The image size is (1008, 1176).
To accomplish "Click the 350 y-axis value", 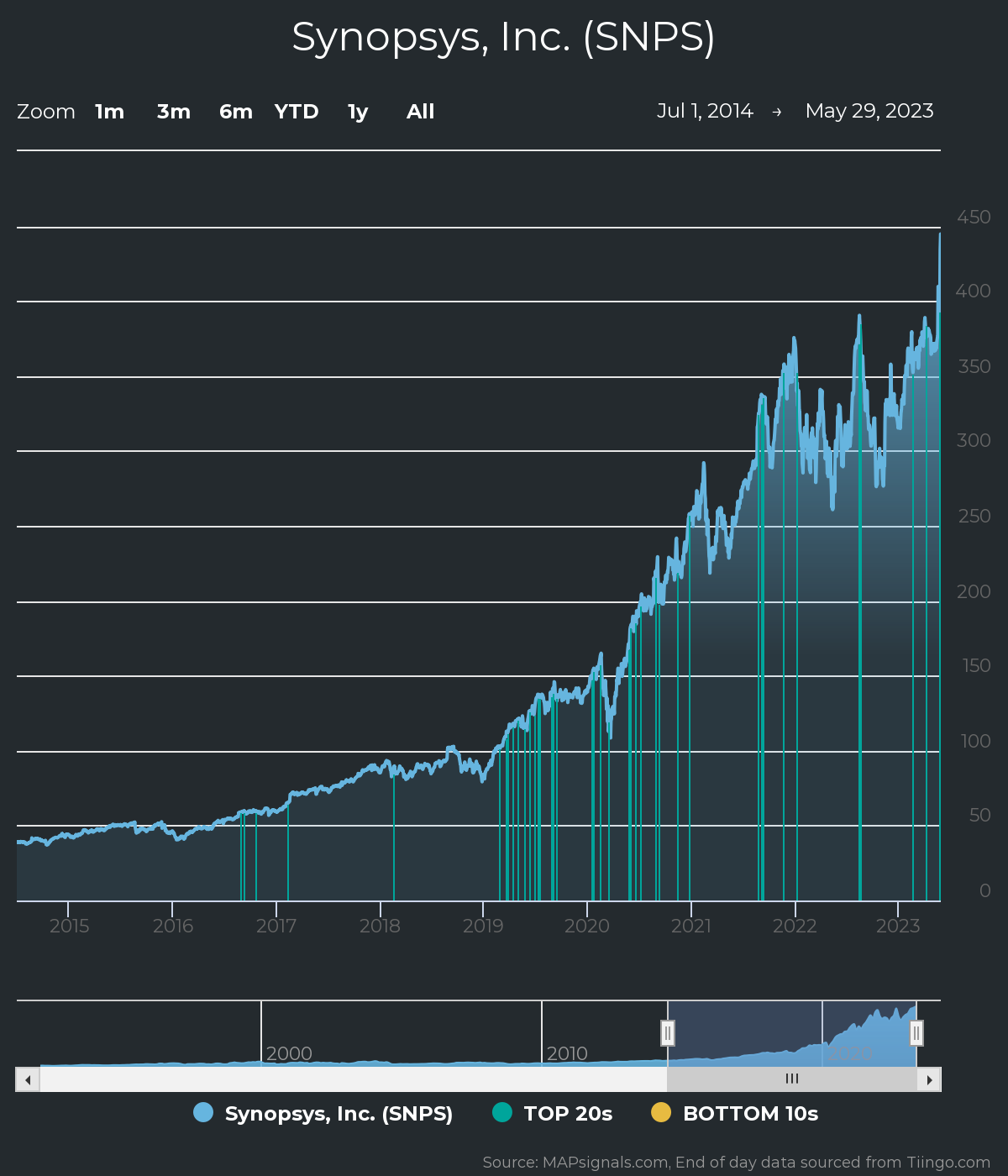I will point(974,366).
